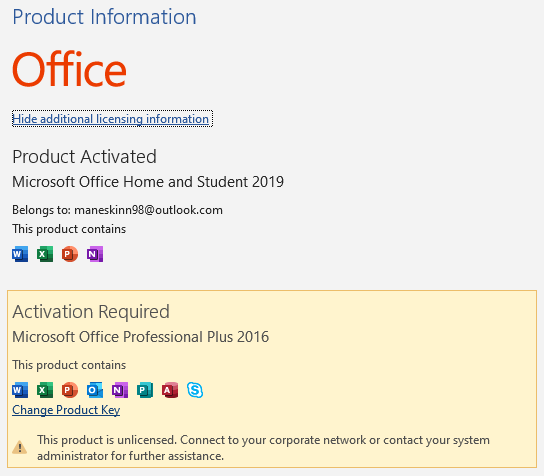Image resolution: width=544 pixels, height=476 pixels.
Task: Click the OneNote icon under Home and Student 2019
Action: pyautogui.click(x=95, y=254)
